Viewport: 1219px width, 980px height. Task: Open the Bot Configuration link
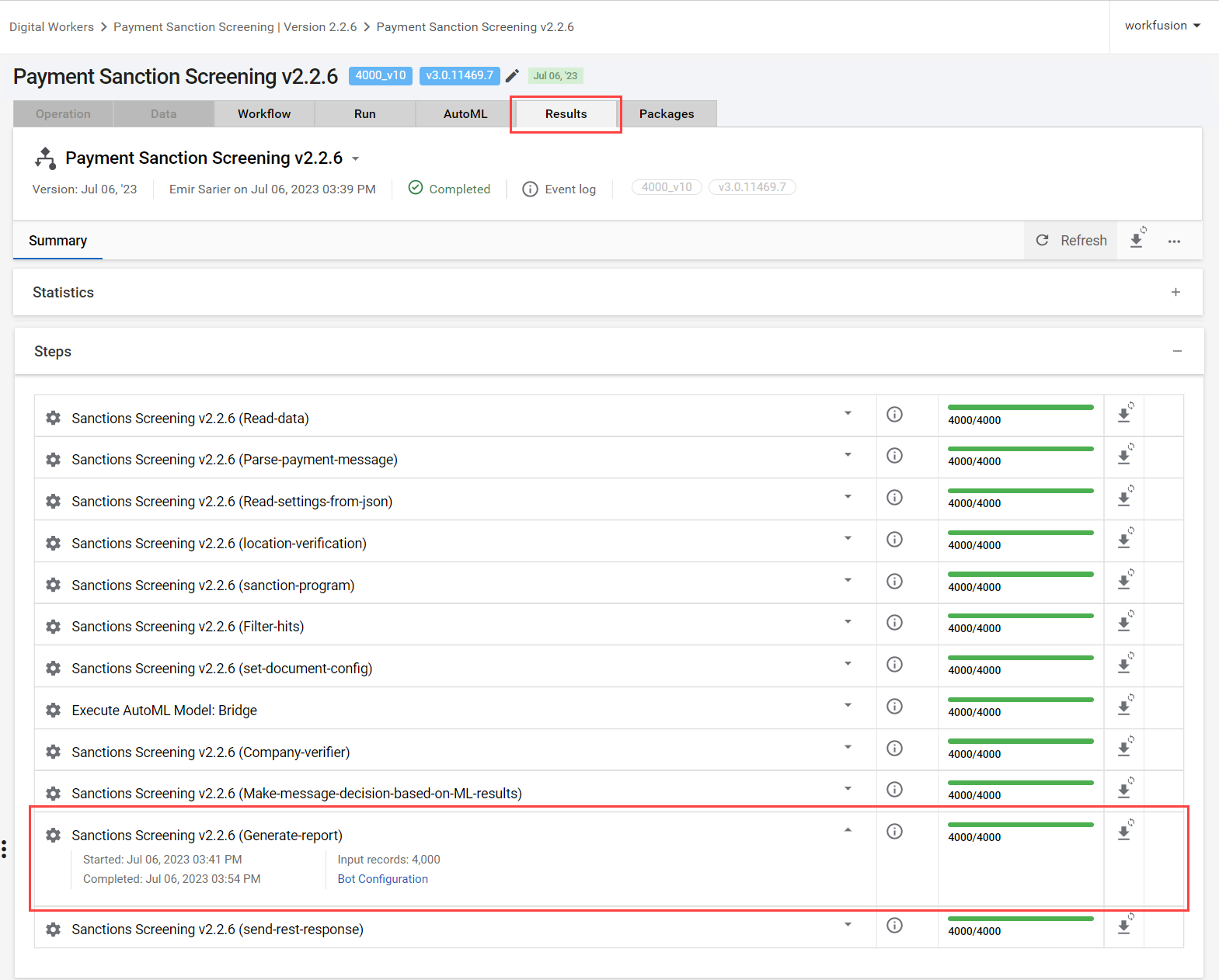click(382, 879)
